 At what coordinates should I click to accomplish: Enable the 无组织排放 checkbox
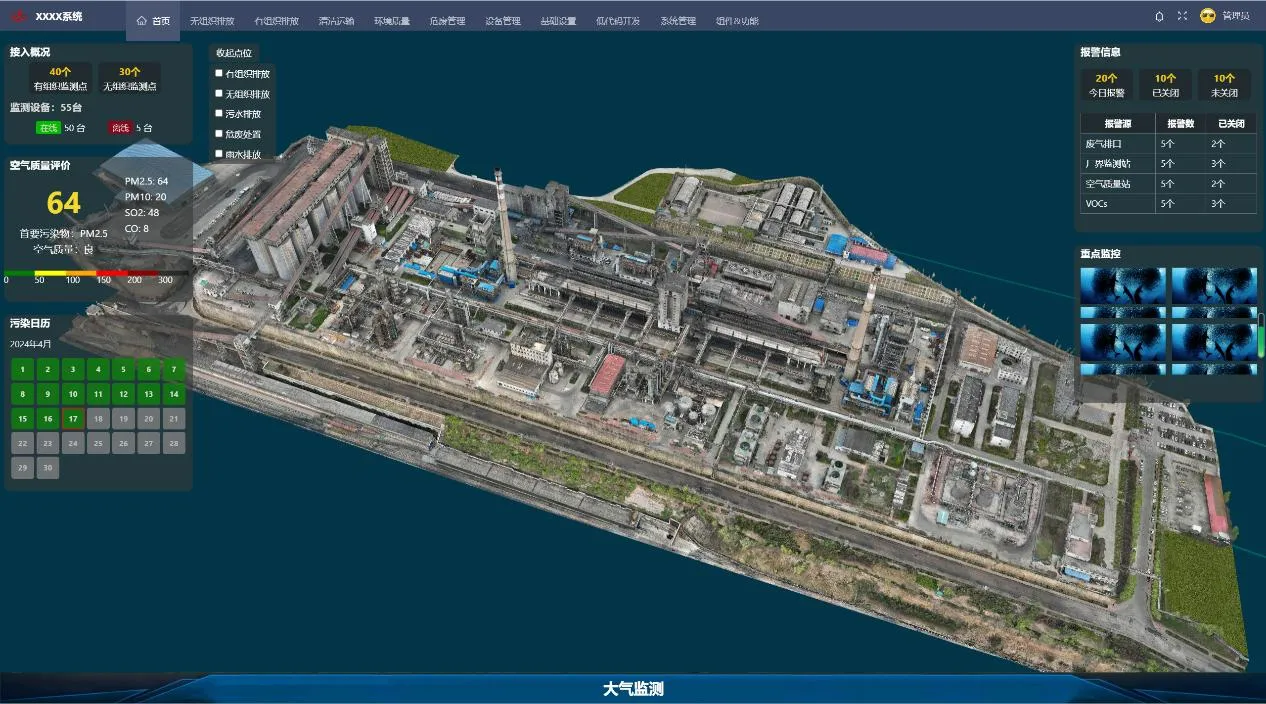219,94
